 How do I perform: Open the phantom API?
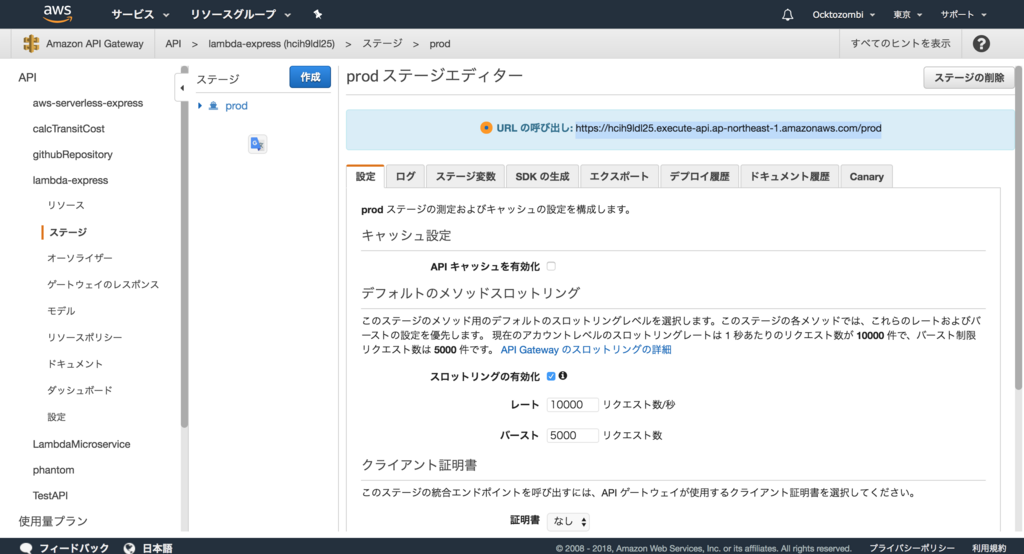pos(54,470)
